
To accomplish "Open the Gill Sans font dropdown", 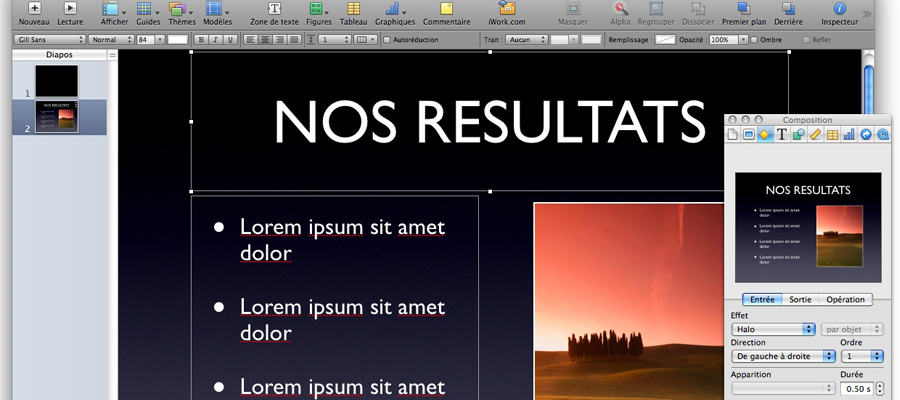I will click(x=49, y=40).
